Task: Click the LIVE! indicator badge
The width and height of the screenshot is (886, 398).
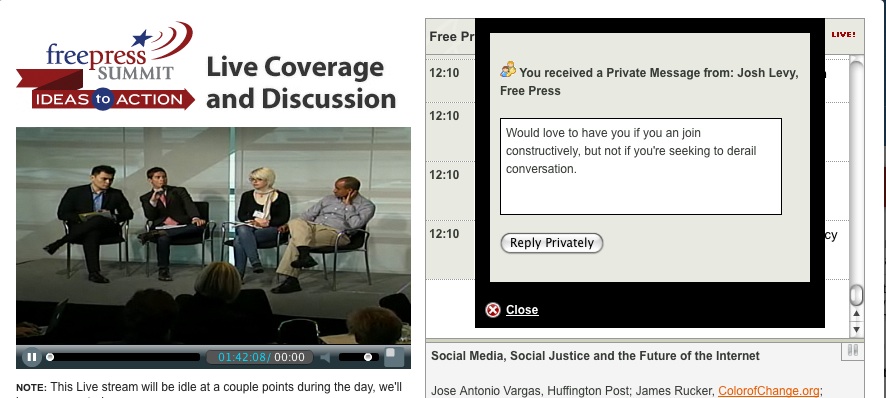Action: 843,34
